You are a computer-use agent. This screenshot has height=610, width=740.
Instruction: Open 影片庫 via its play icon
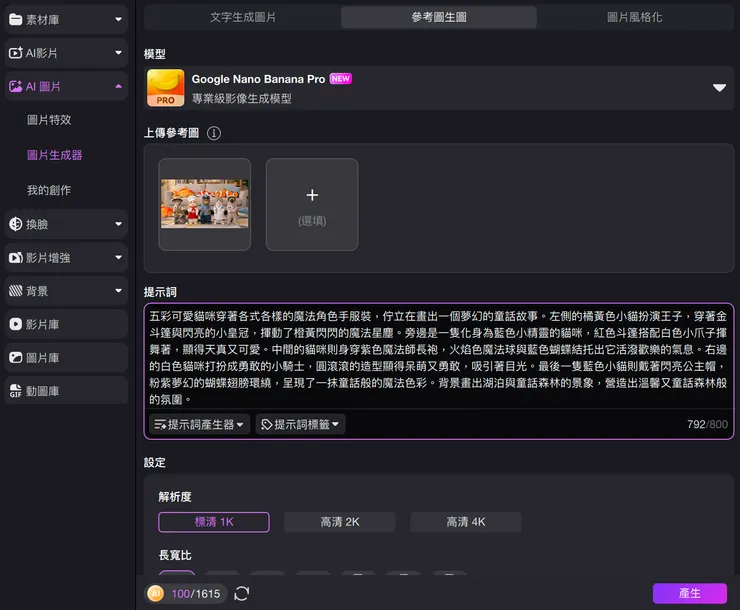16,324
